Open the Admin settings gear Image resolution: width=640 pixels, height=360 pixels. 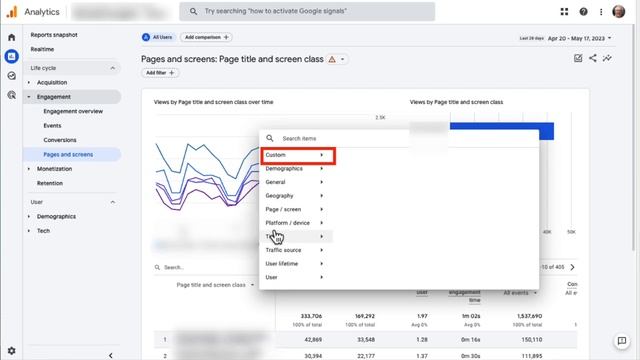point(11,351)
